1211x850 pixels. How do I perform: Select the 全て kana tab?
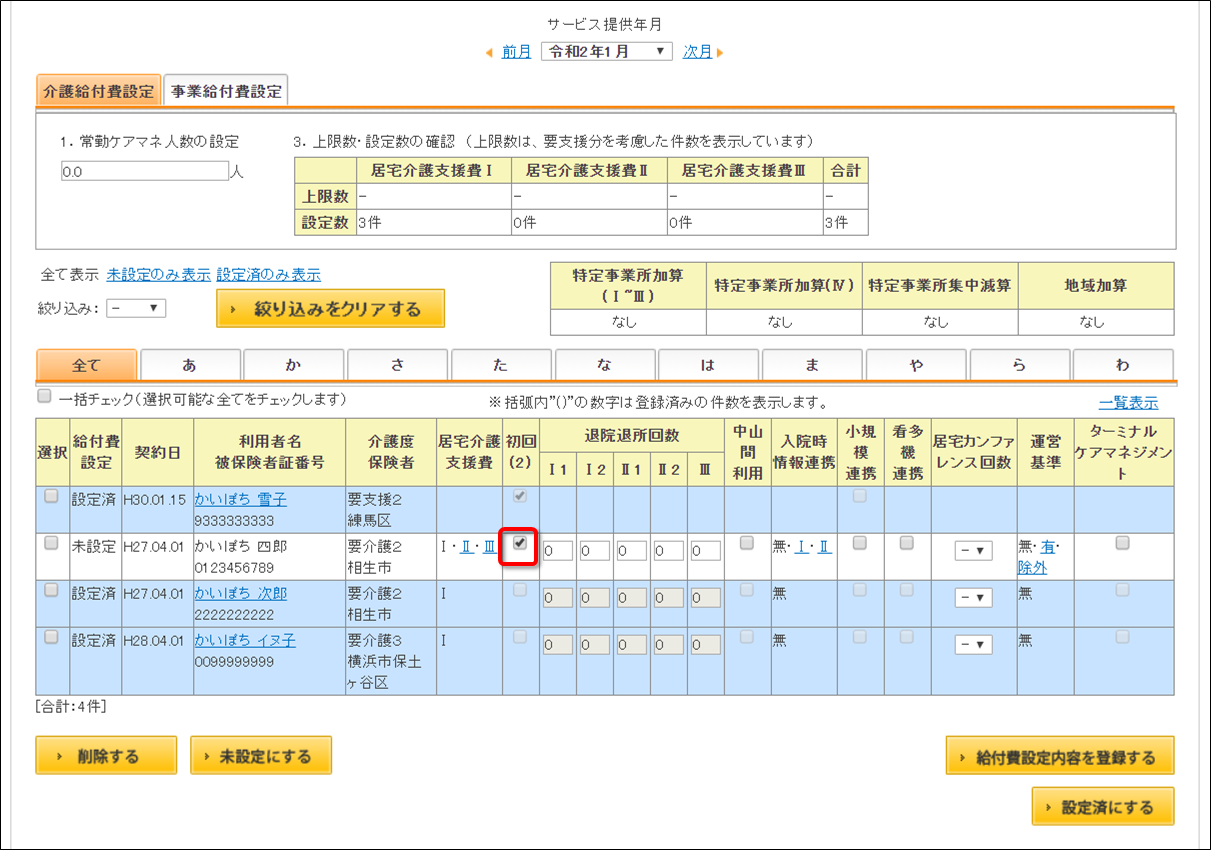[x=87, y=365]
